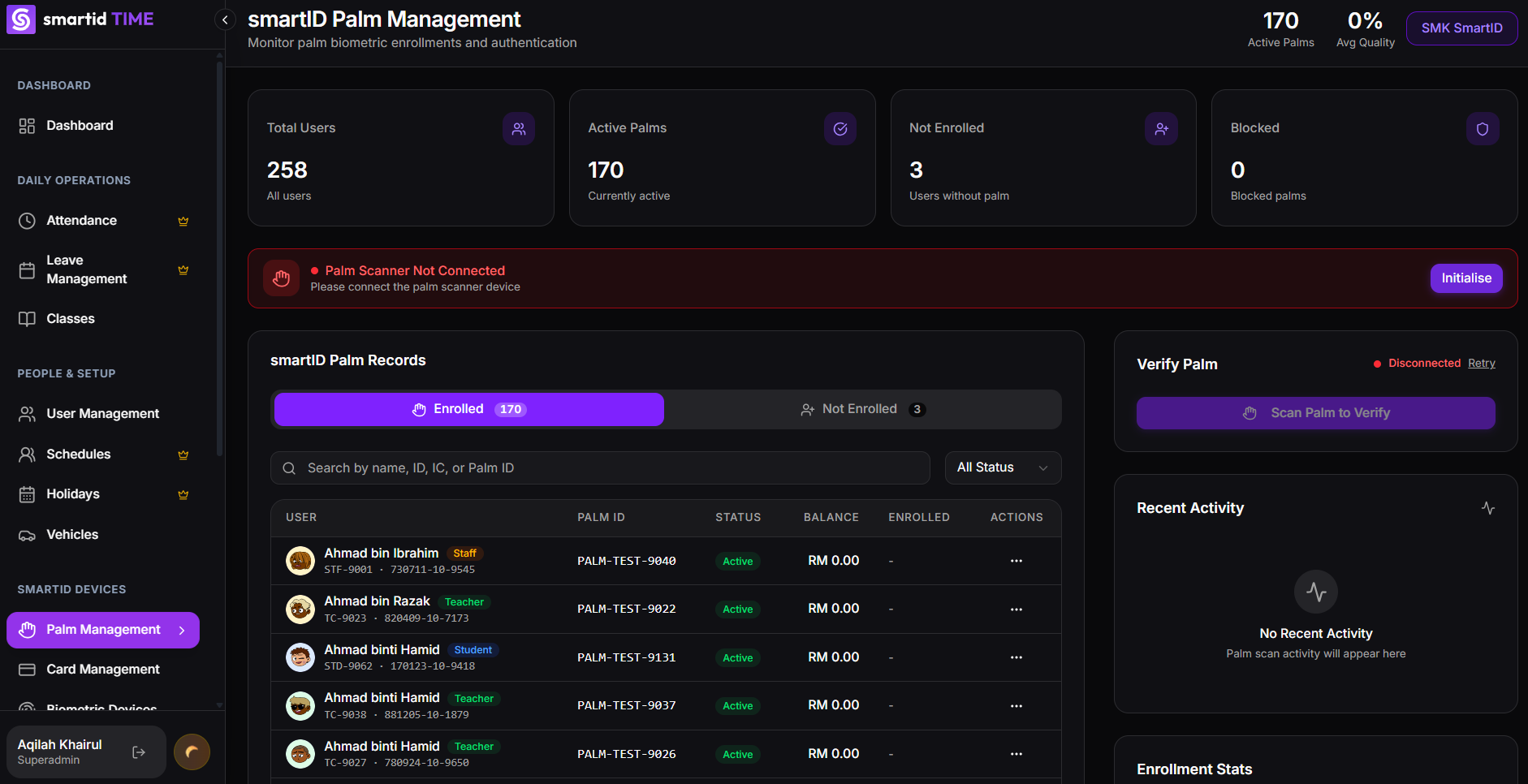The image size is (1528, 784).
Task: Navigate to Classes
Action: click(x=103, y=319)
